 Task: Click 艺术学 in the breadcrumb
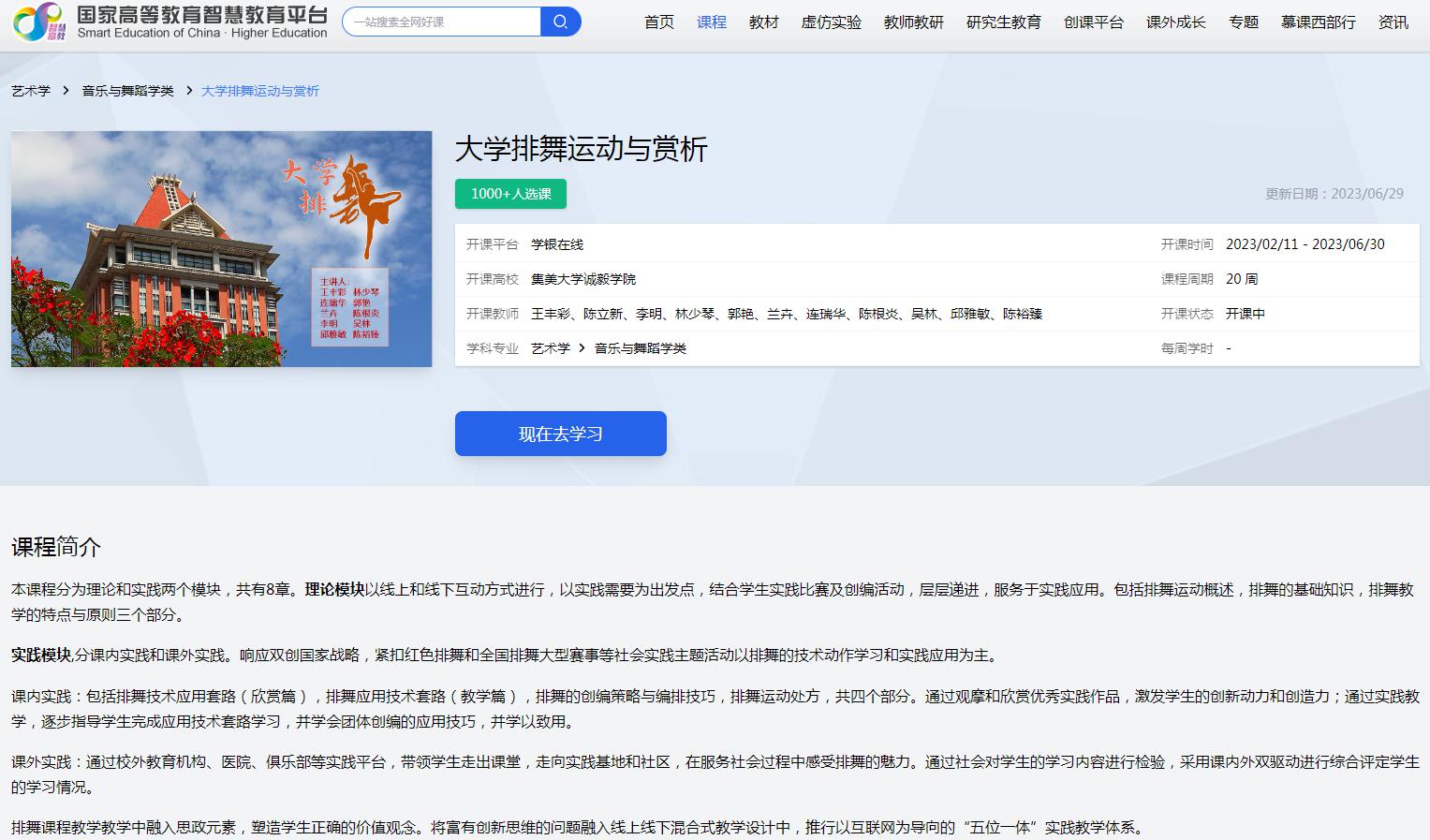pyautogui.click(x=31, y=91)
